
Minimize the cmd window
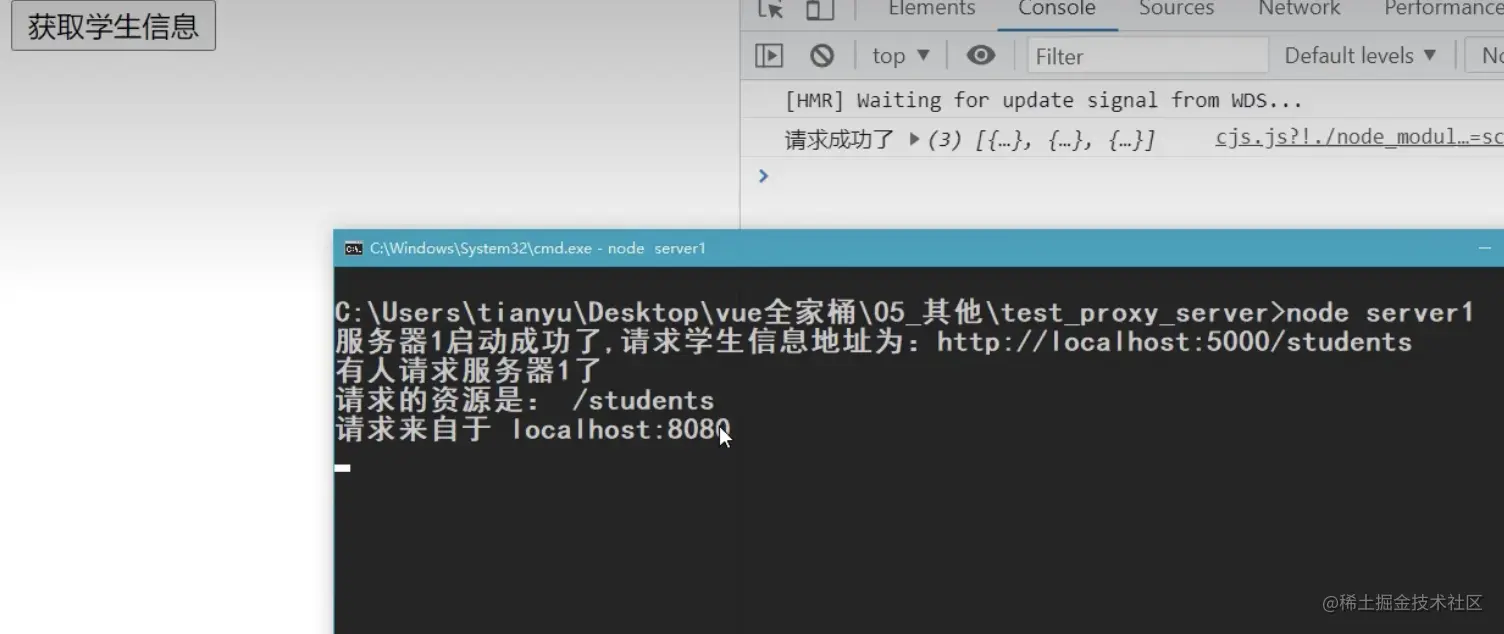pos(1485,248)
